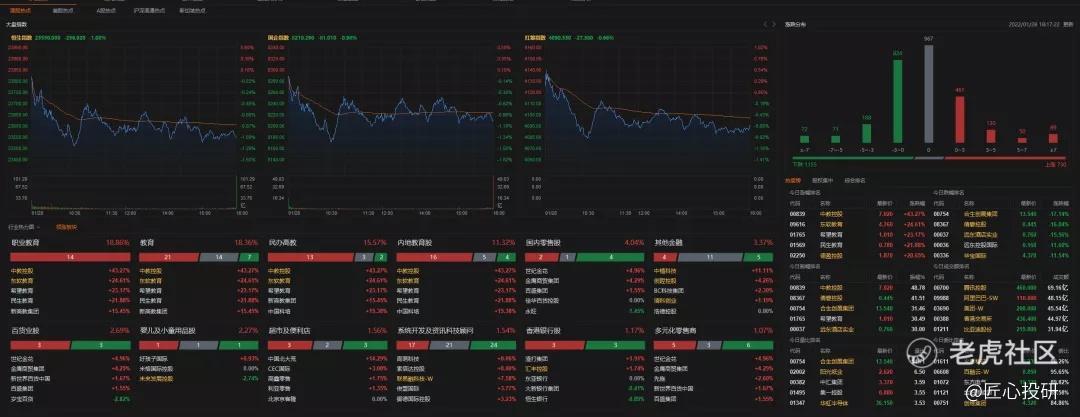Click the red 461 distribution bar
Image resolution: width=1080 pixels, height=417 pixels.
(x=959, y=120)
